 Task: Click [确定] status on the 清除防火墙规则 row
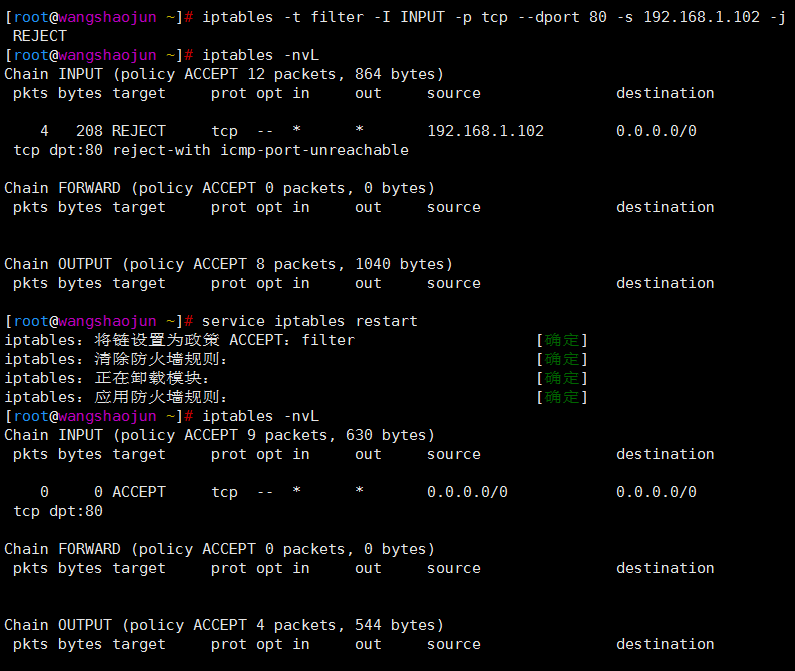click(x=562, y=359)
